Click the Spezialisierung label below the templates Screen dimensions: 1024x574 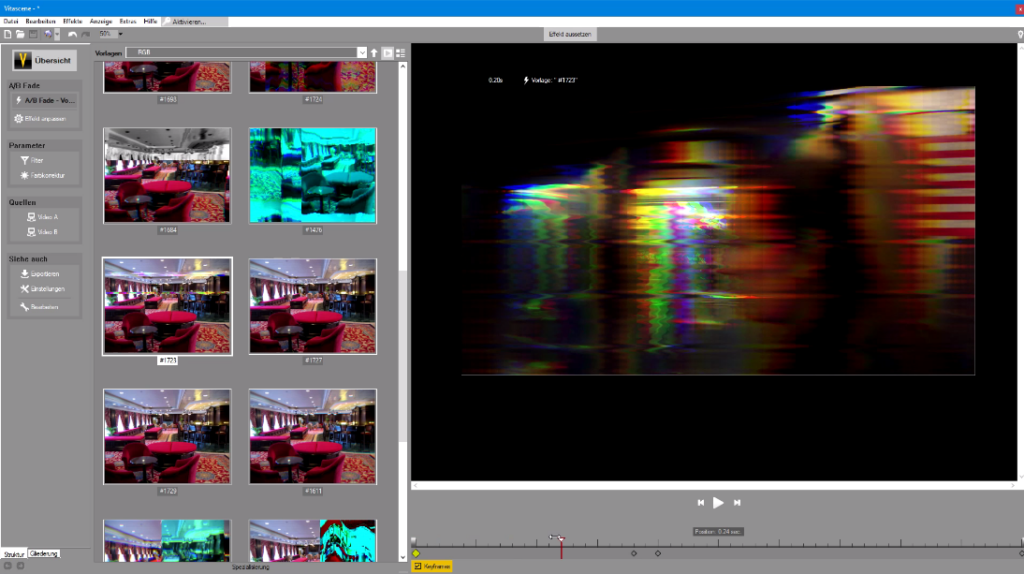[x=251, y=567]
